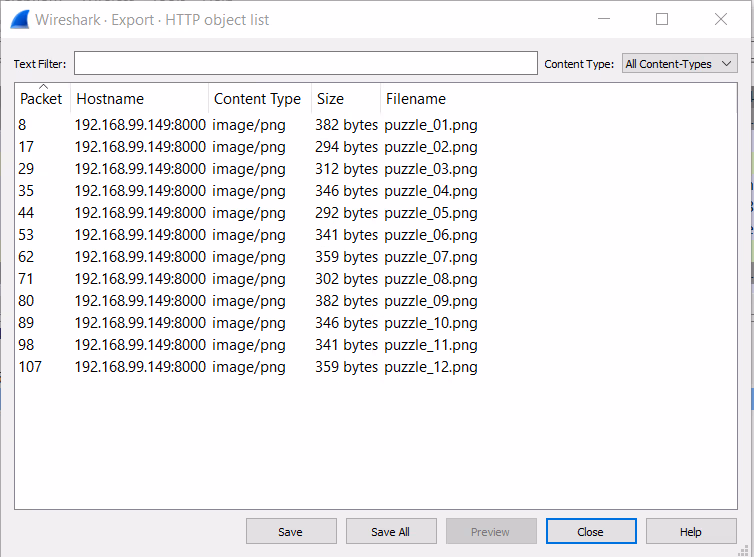The image size is (754, 557).
Task: Click hostname cell in puzzle_12.png row
Action: pyautogui.click(x=140, y=367)
